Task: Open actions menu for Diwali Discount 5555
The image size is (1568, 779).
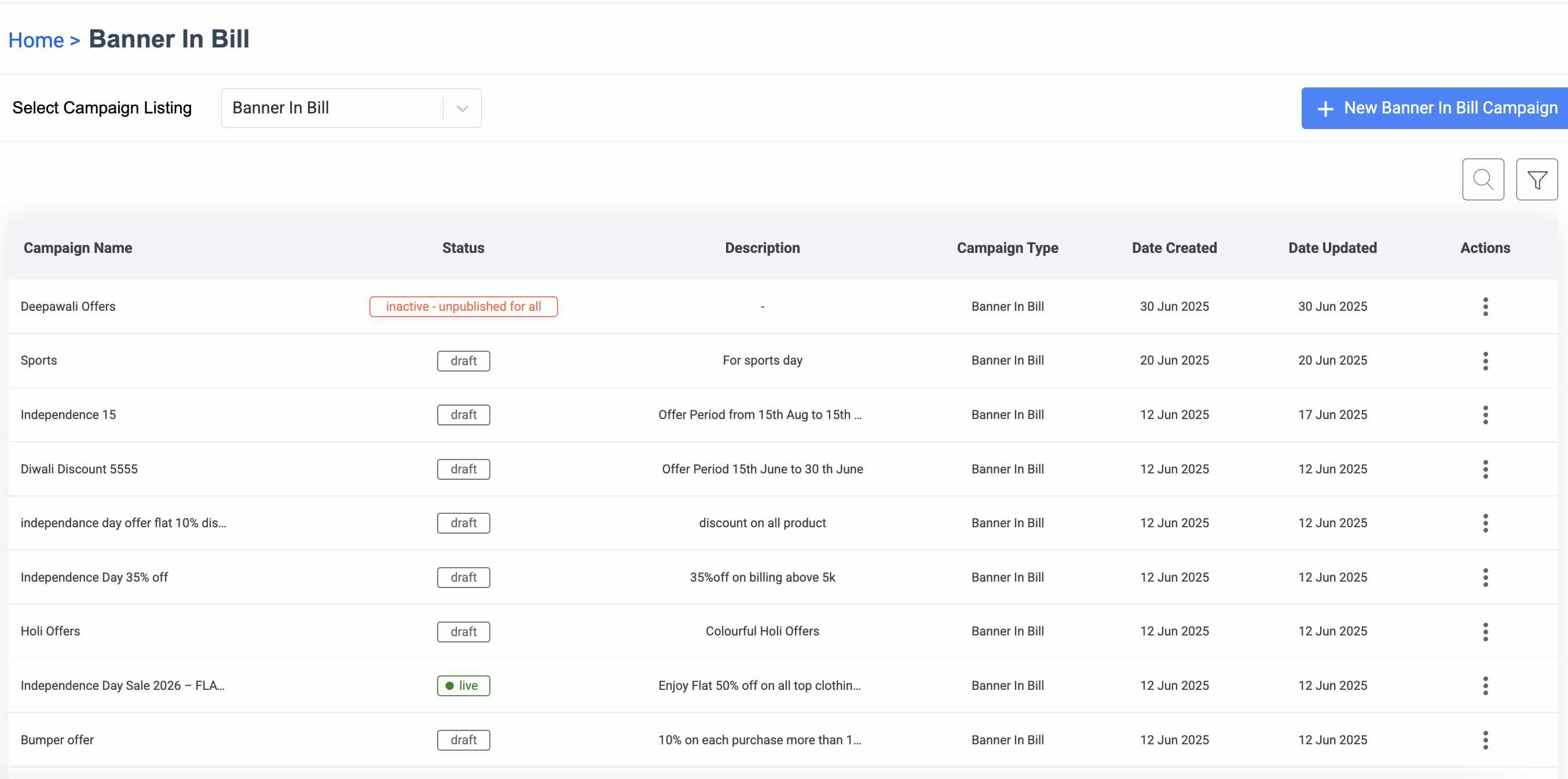Action: click(1485, 469)
